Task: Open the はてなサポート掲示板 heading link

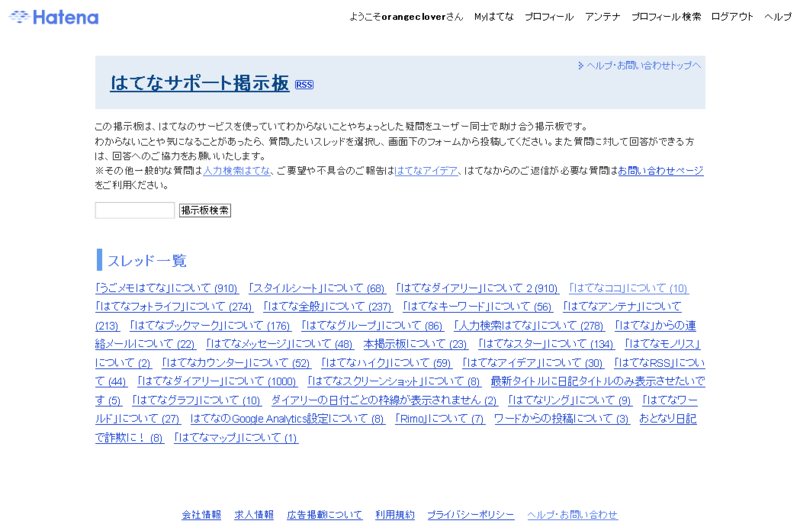Action: (200, 83)
